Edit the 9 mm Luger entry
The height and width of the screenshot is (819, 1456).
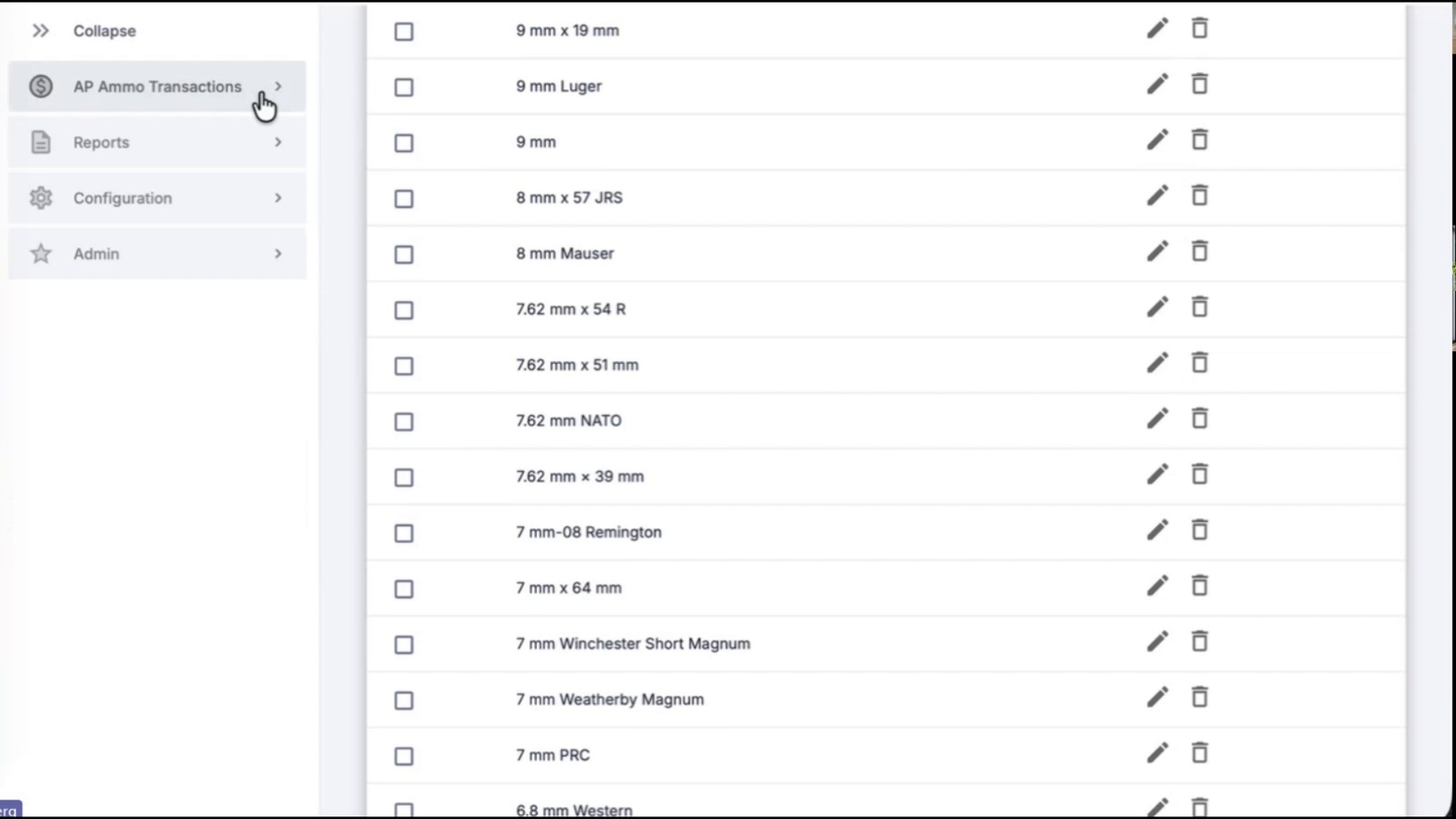1157,84
